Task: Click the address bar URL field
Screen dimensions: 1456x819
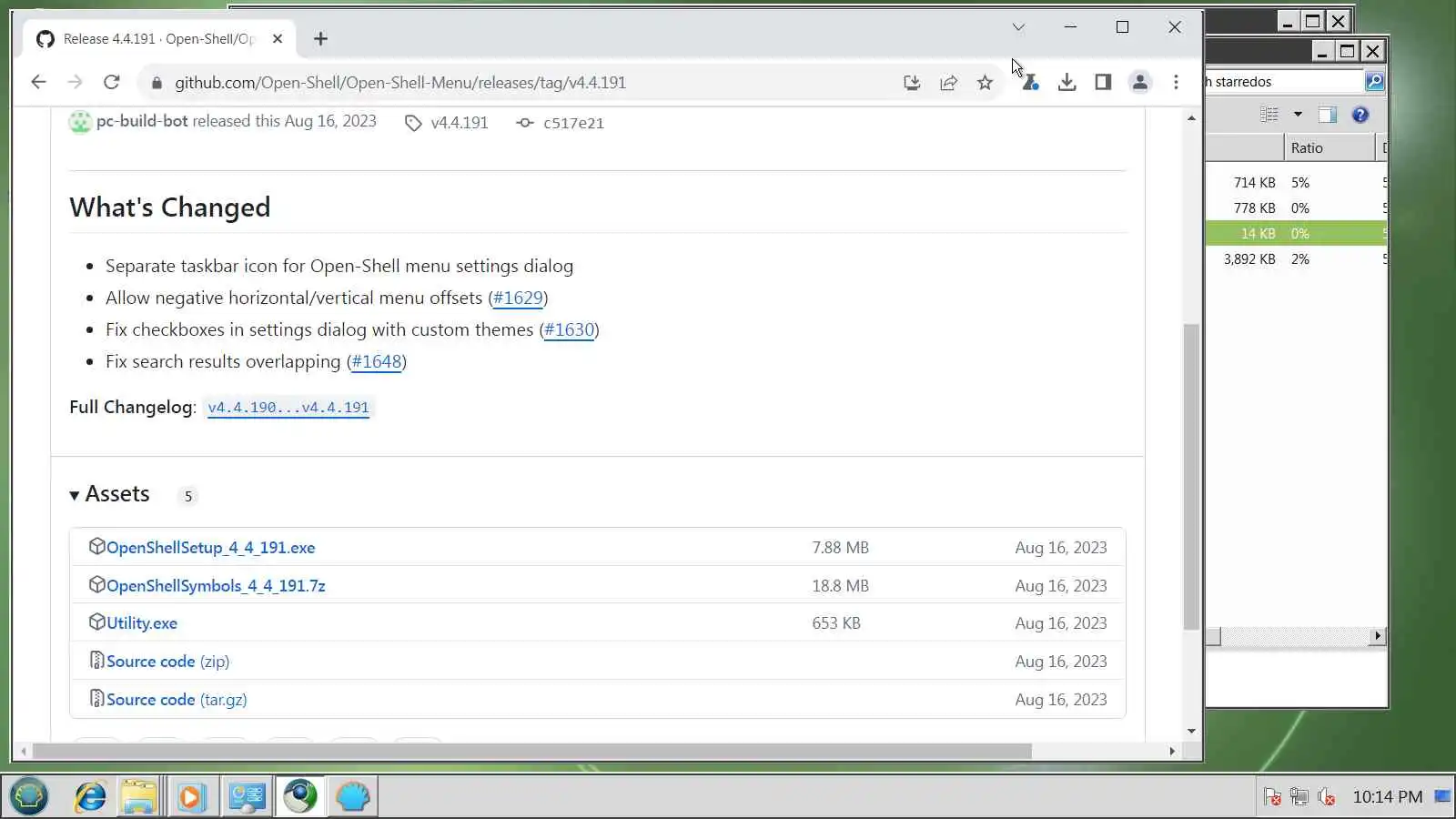Action: [528, 83]
